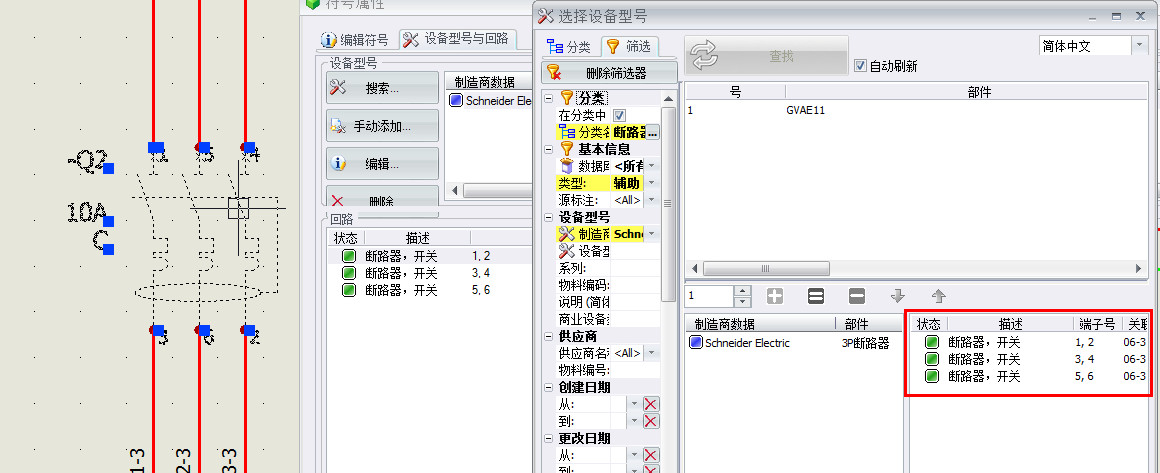The width and height of the screenshot is (1160, 473).
Task: Collapse the 供应商 filter group
Action: 548,336
